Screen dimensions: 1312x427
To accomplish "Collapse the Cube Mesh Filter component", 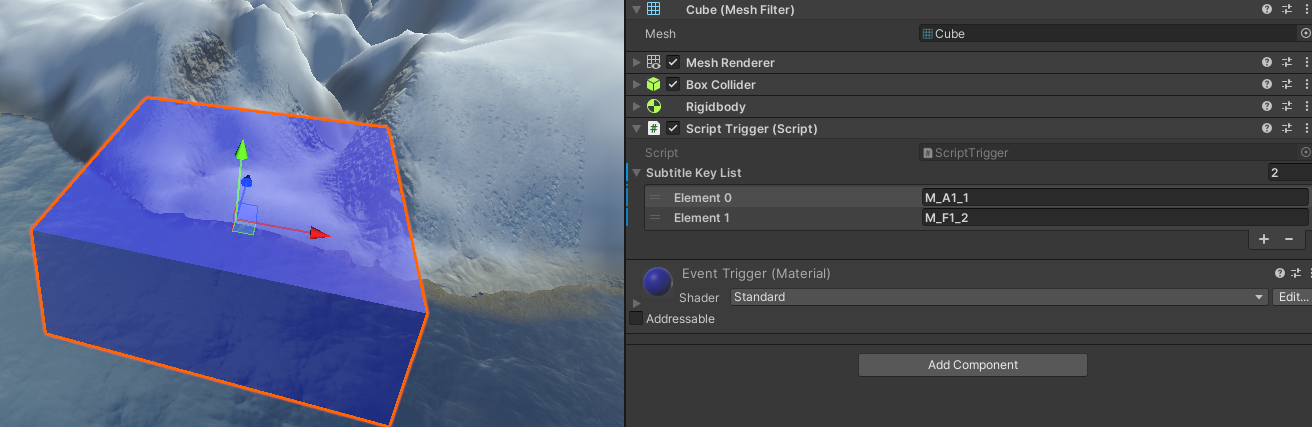I will [x=637, y=9].
